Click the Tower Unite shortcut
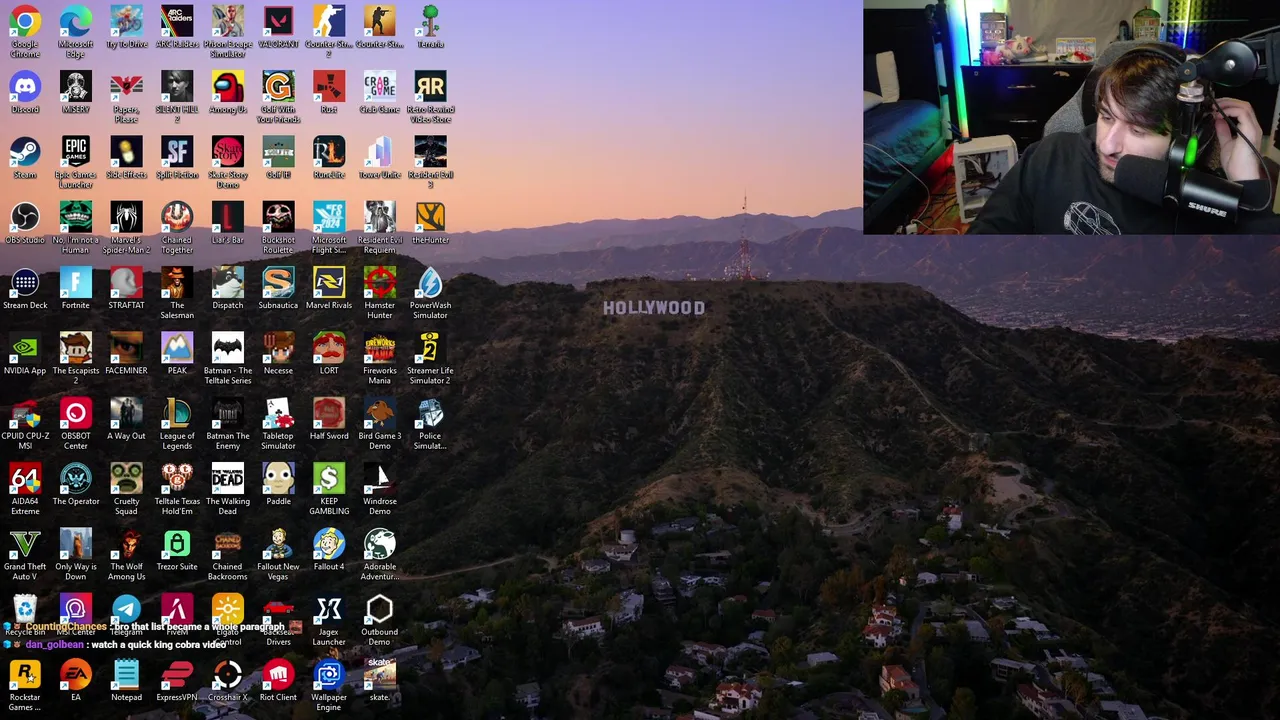The height and width of the screenshot is (720, 1280). (x=380, y=152)
